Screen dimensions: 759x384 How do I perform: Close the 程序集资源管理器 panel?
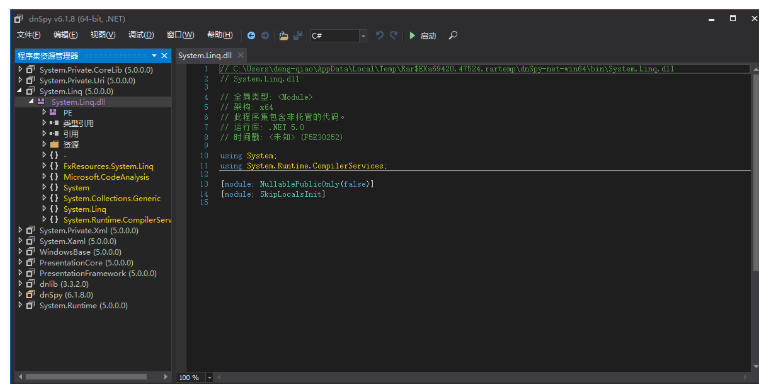tap(165, 56)
